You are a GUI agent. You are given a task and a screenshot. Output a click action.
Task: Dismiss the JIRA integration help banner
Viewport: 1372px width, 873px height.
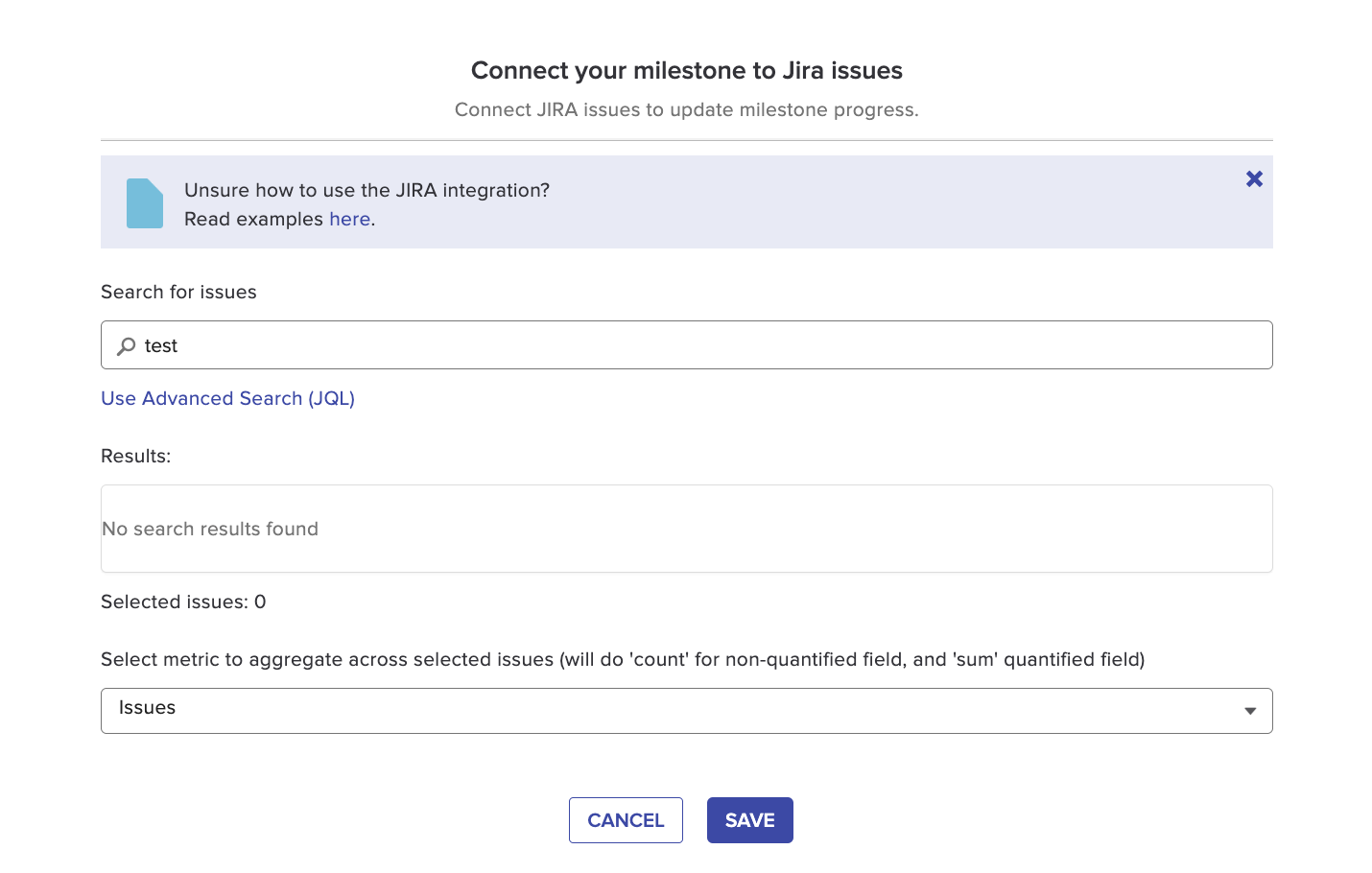tap(1254, 179)
